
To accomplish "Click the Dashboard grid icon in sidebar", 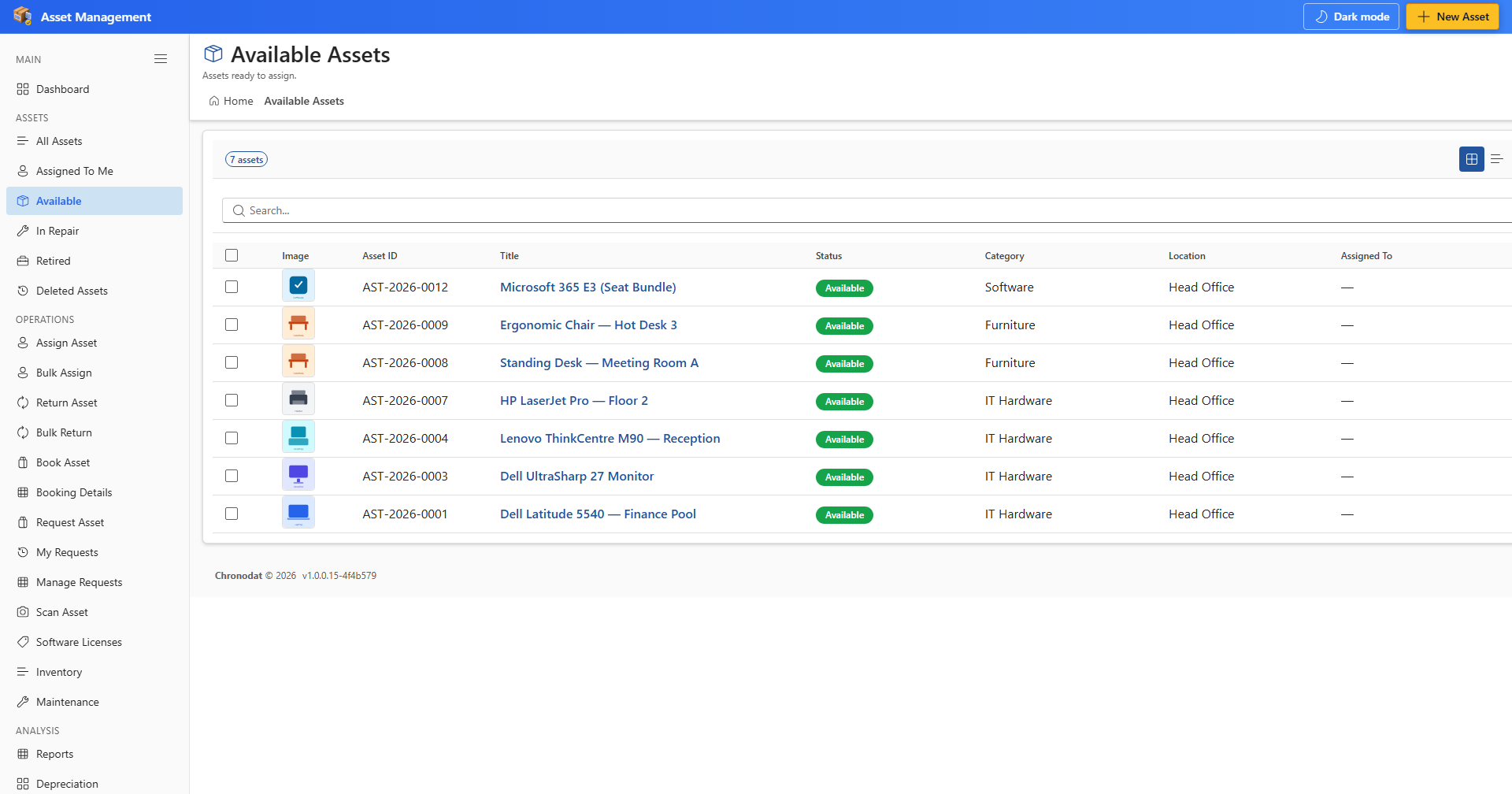I will [x=23, y=89].
